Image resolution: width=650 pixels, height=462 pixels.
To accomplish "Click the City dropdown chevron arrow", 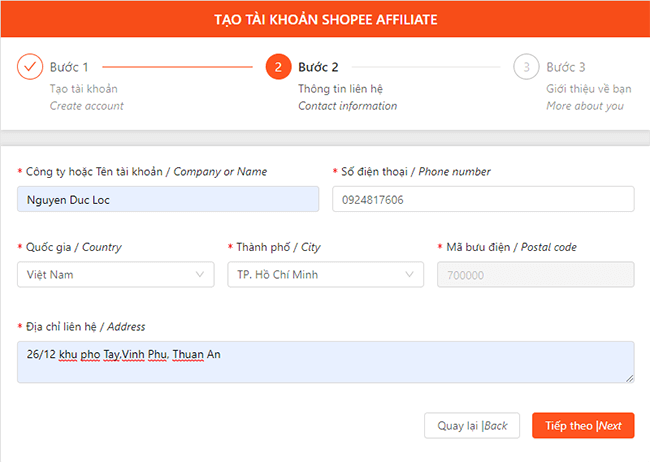I will click(408, 274).
